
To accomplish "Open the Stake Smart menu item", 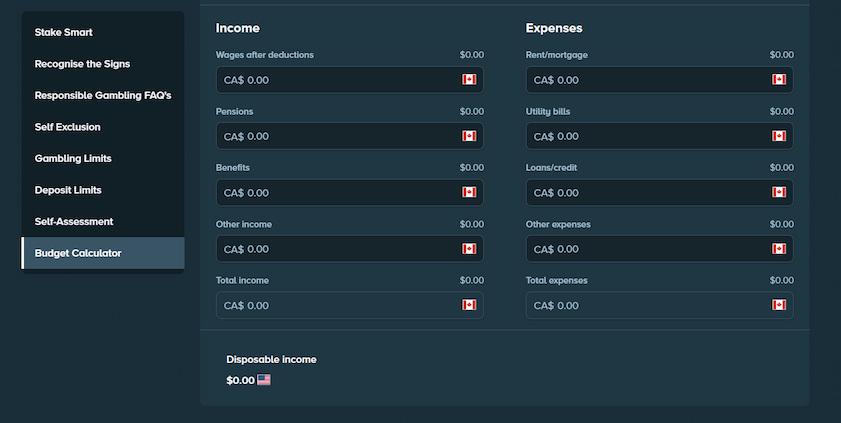I will (63, 32).
